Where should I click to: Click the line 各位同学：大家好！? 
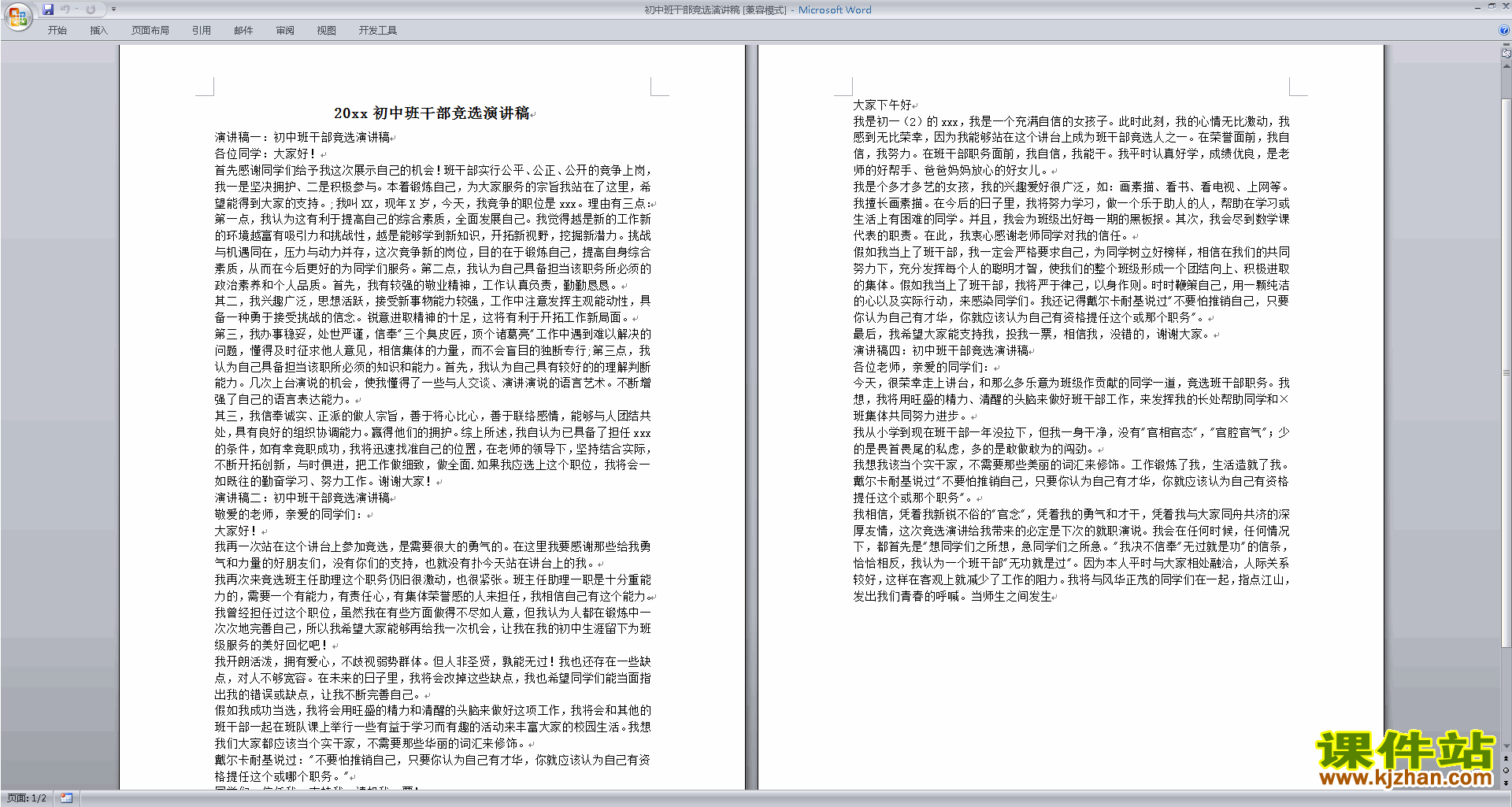(x=265, y=154)
